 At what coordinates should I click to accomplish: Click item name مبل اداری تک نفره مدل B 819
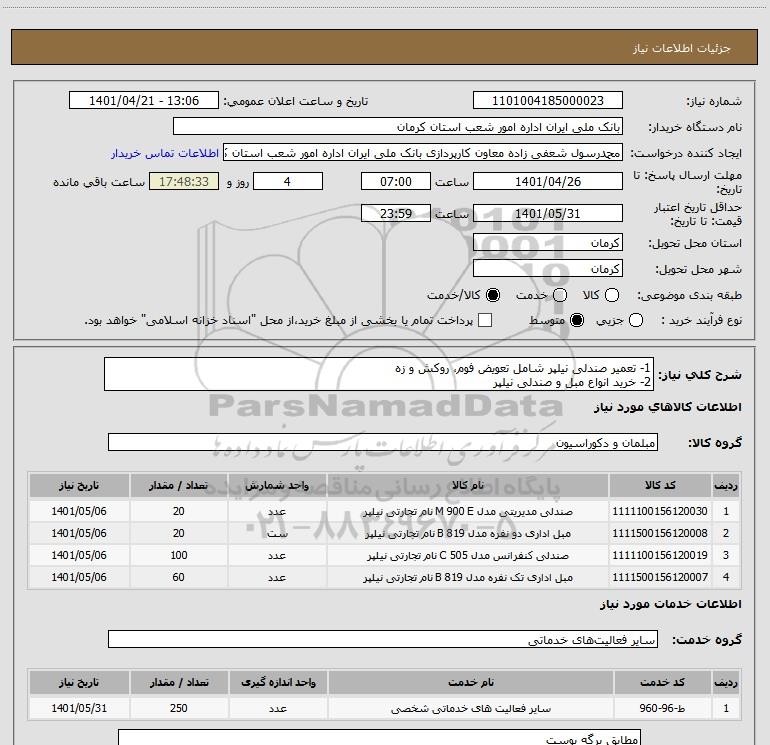point(468,578)
